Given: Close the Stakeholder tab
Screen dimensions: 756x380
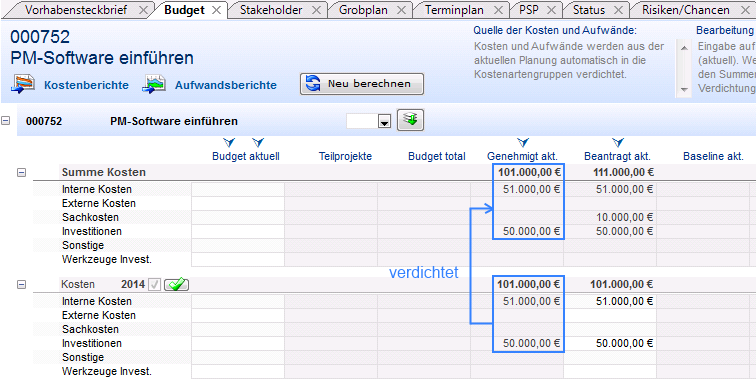Looking at the screenshot, I should click(x=316, y=10).
